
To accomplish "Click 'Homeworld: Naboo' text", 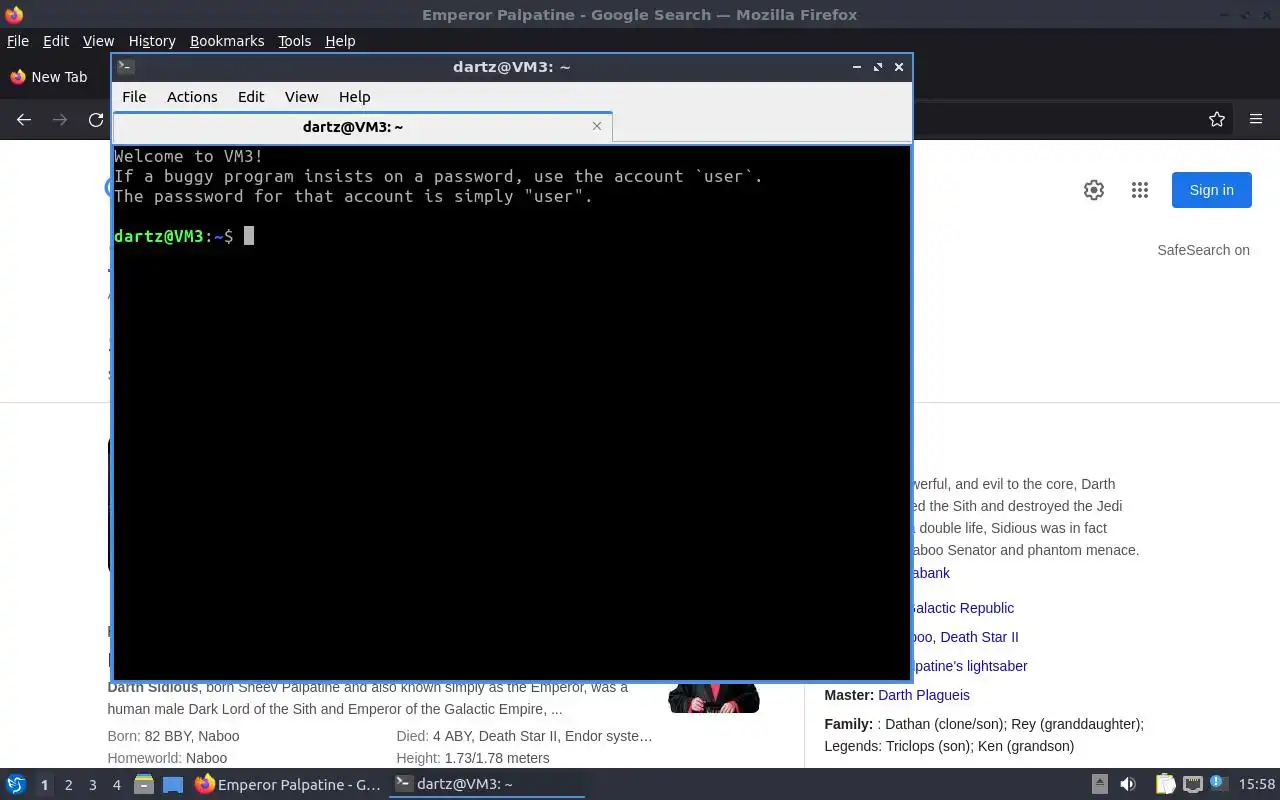I will pos(167,758).
